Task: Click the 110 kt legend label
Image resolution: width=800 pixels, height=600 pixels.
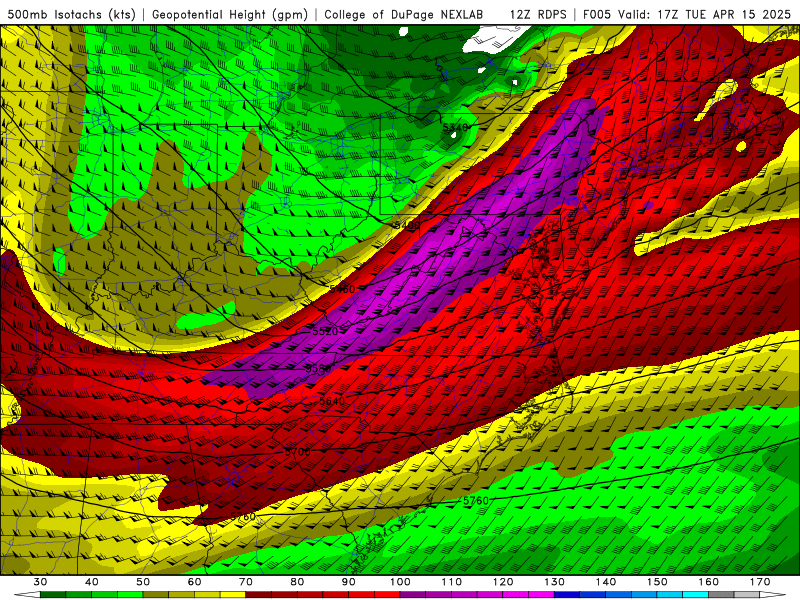Action: 452,582
